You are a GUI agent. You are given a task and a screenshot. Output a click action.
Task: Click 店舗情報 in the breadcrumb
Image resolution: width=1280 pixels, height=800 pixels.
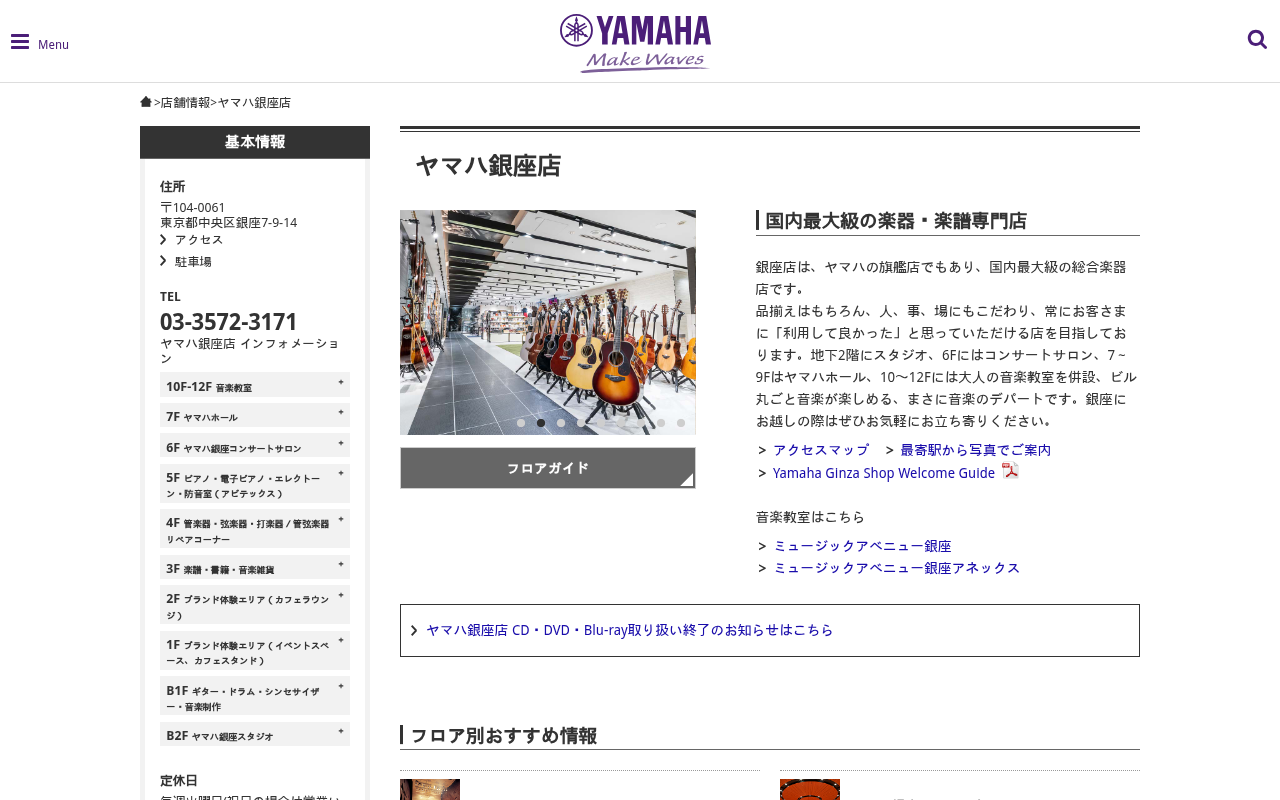pos(186,102)
